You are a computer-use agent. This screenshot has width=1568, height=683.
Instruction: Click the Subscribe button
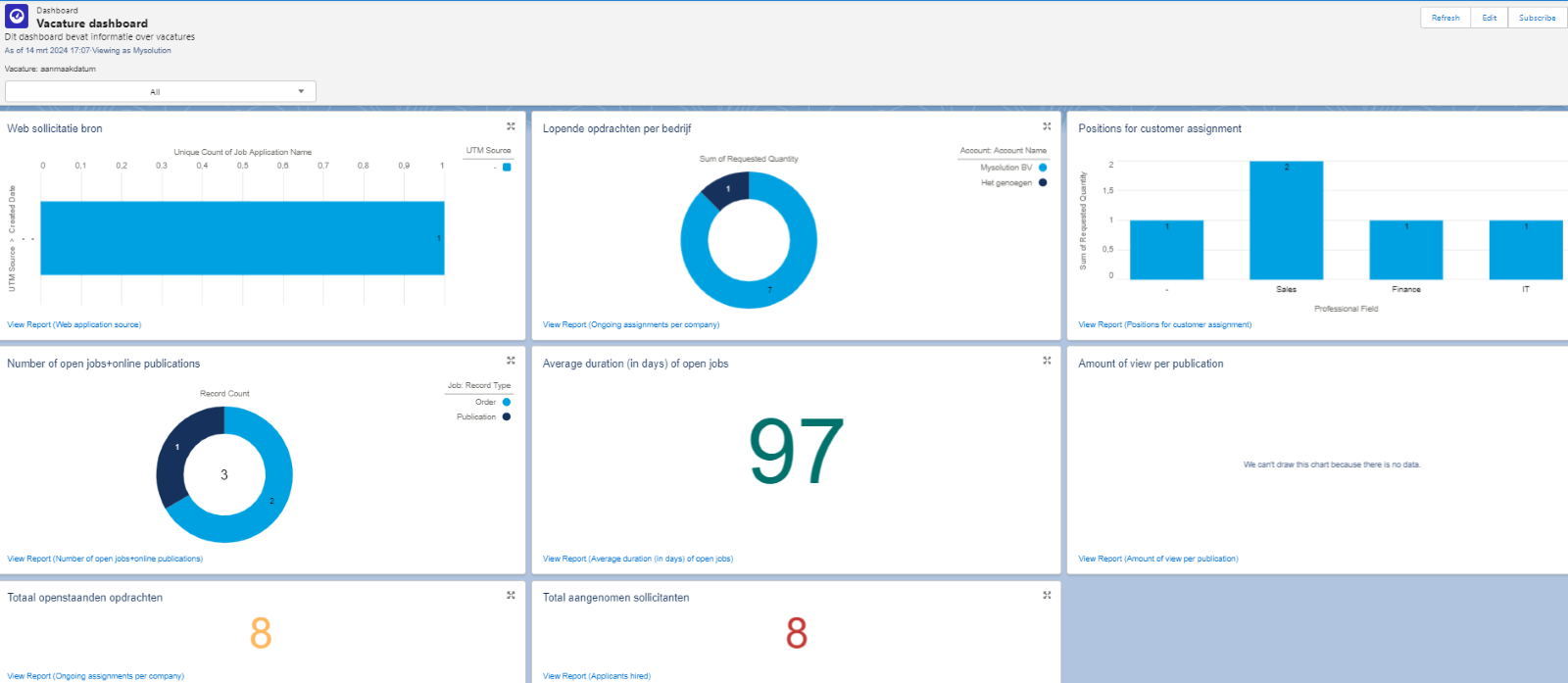coord(1537,18)
